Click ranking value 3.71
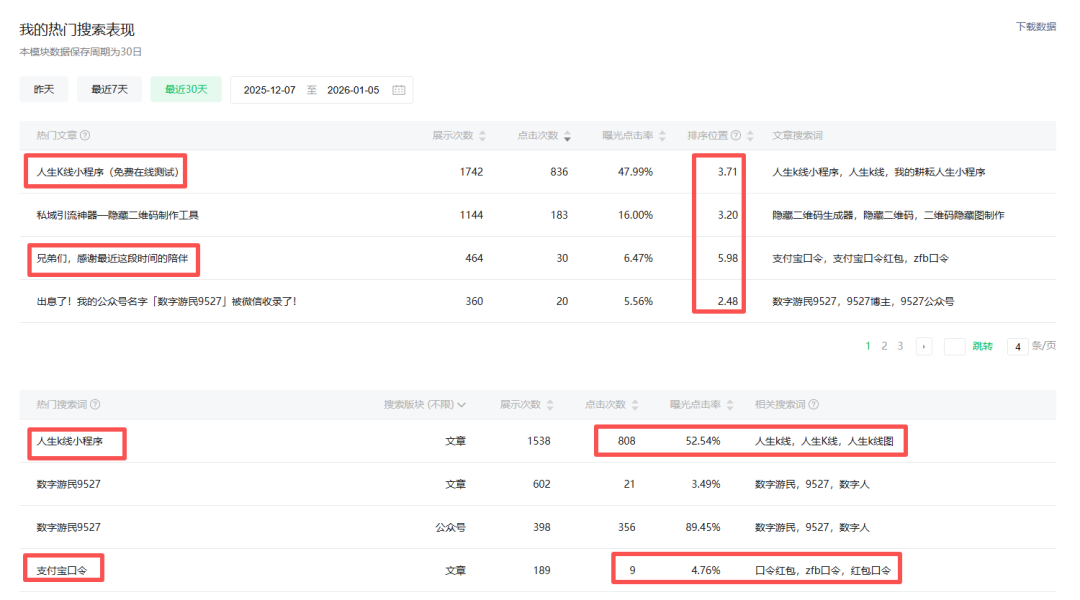The image size is (1080, 600). coord(727,172)
